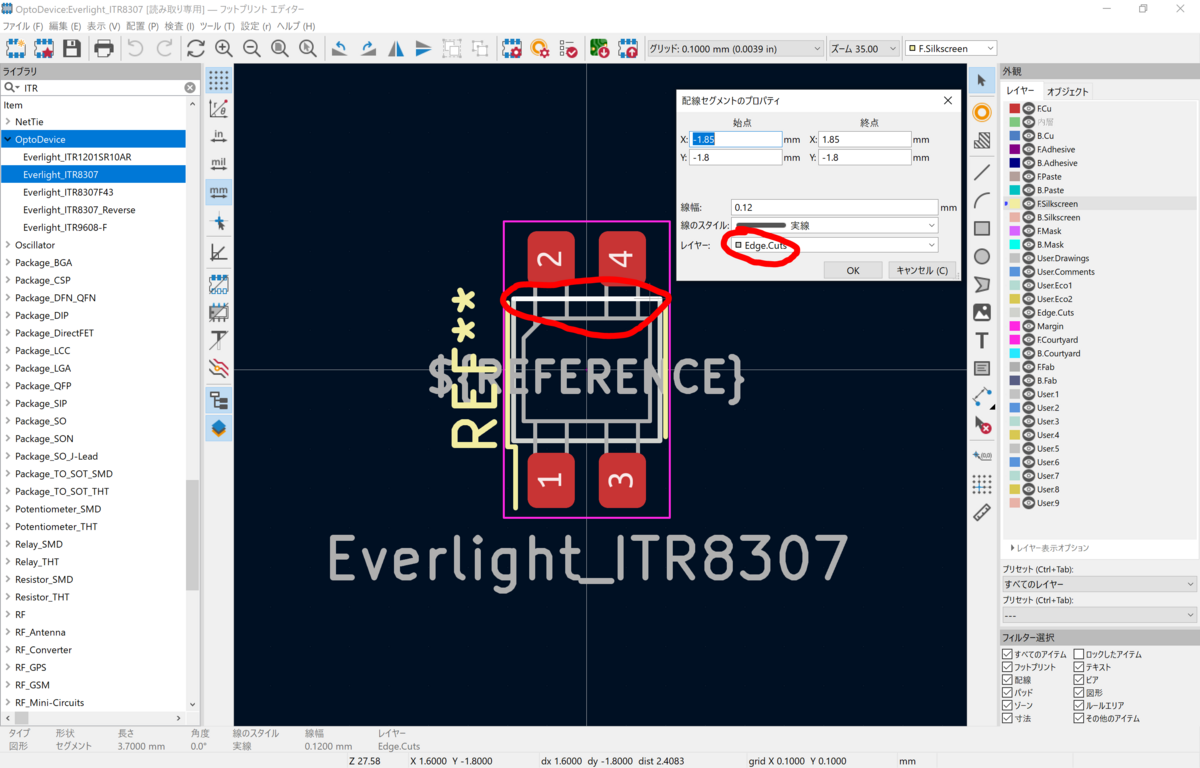Toggle full-window crosshair cursor icon

pos(218,221)
